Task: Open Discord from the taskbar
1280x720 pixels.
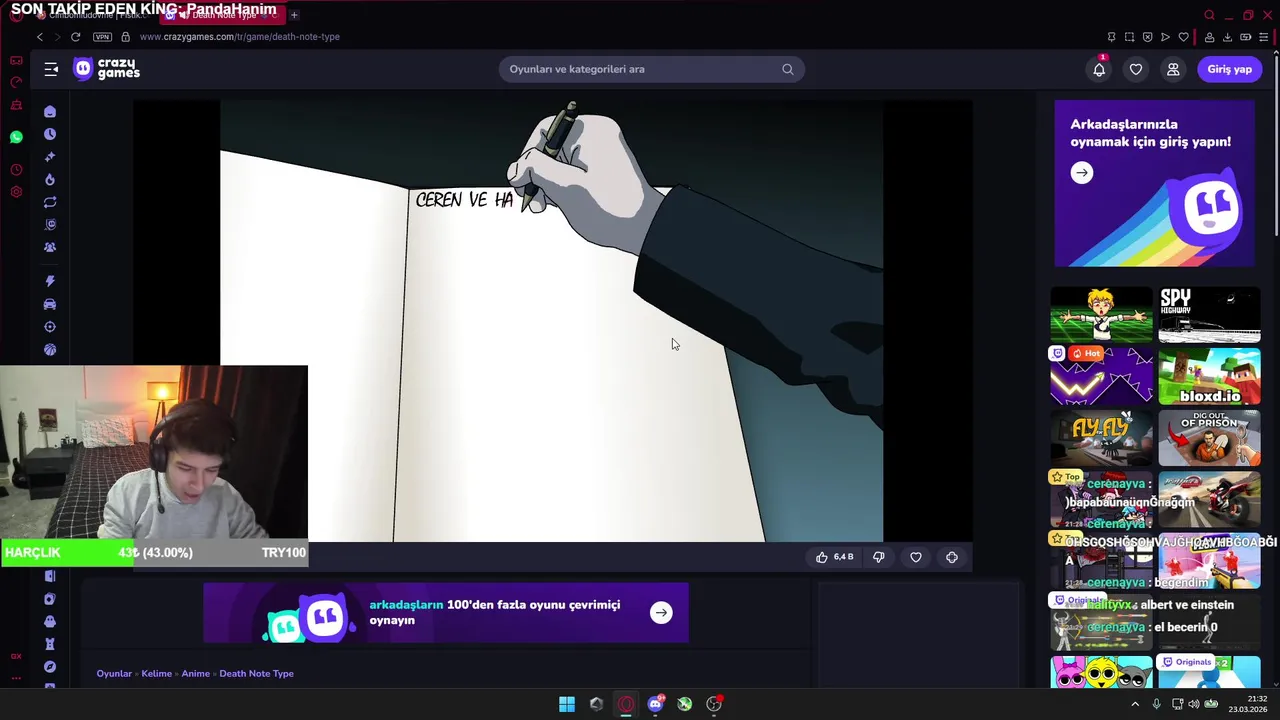Action: coord(655,704)
